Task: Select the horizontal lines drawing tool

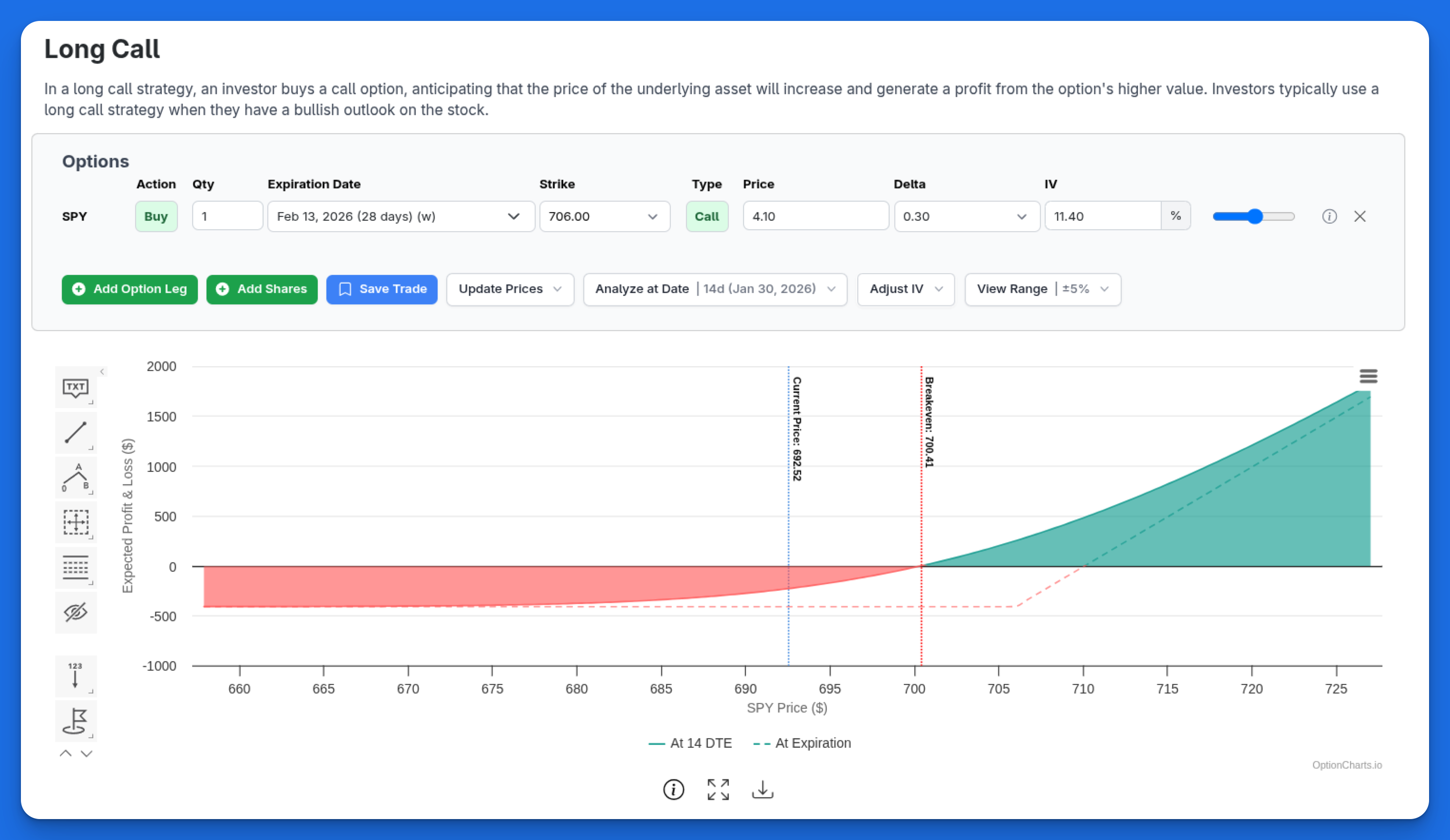Action: [75, 568]
